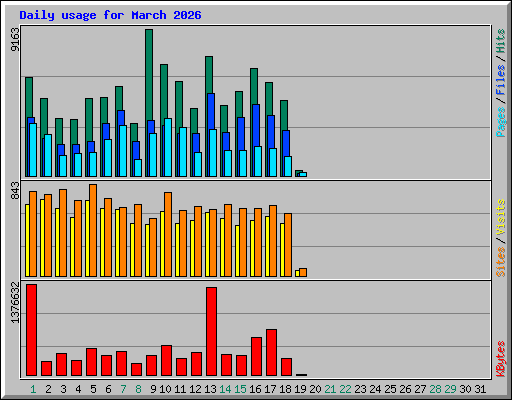The width and height of the screenshot is (512, 400).
Task: Click day 31 on the x-axis
Action: [x=480, y=389]
